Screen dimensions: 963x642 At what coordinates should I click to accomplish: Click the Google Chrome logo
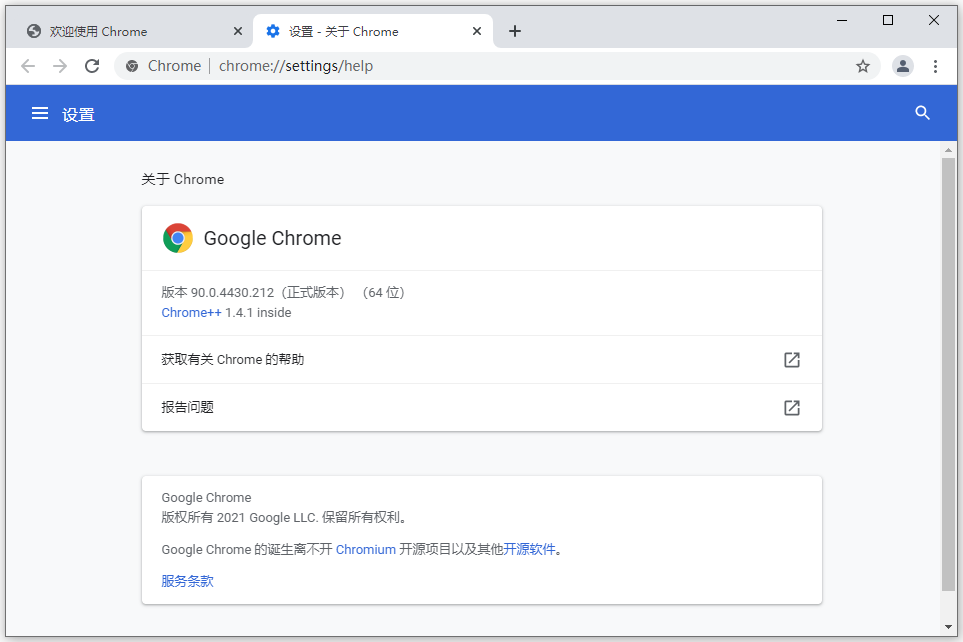pyautogui.click(x=178, y=238)
